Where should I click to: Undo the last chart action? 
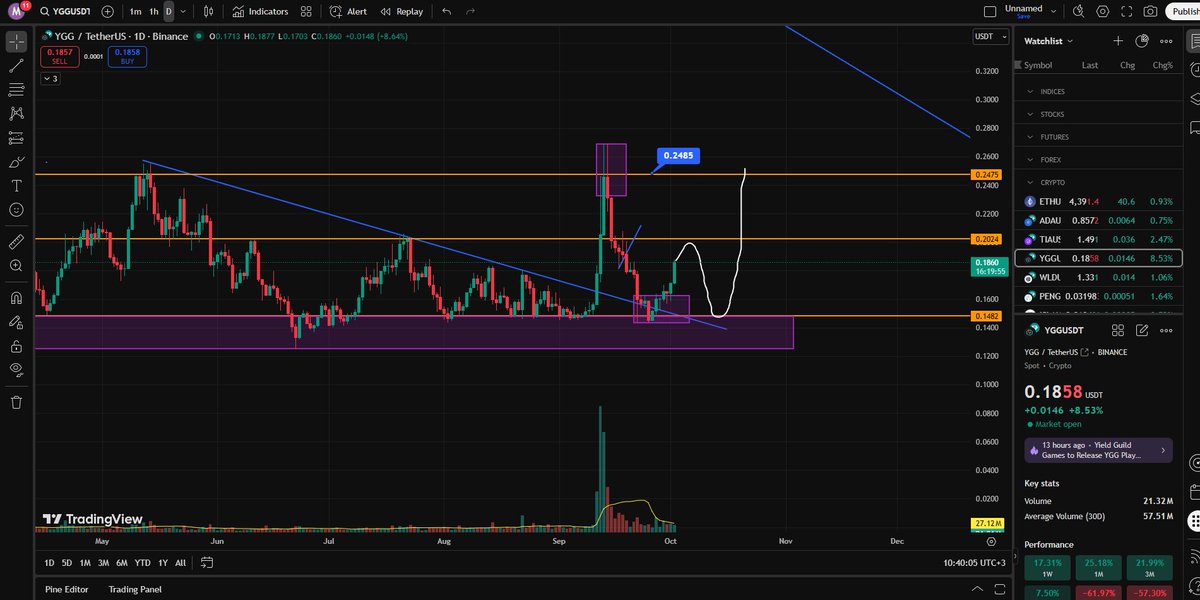point(446,12)
